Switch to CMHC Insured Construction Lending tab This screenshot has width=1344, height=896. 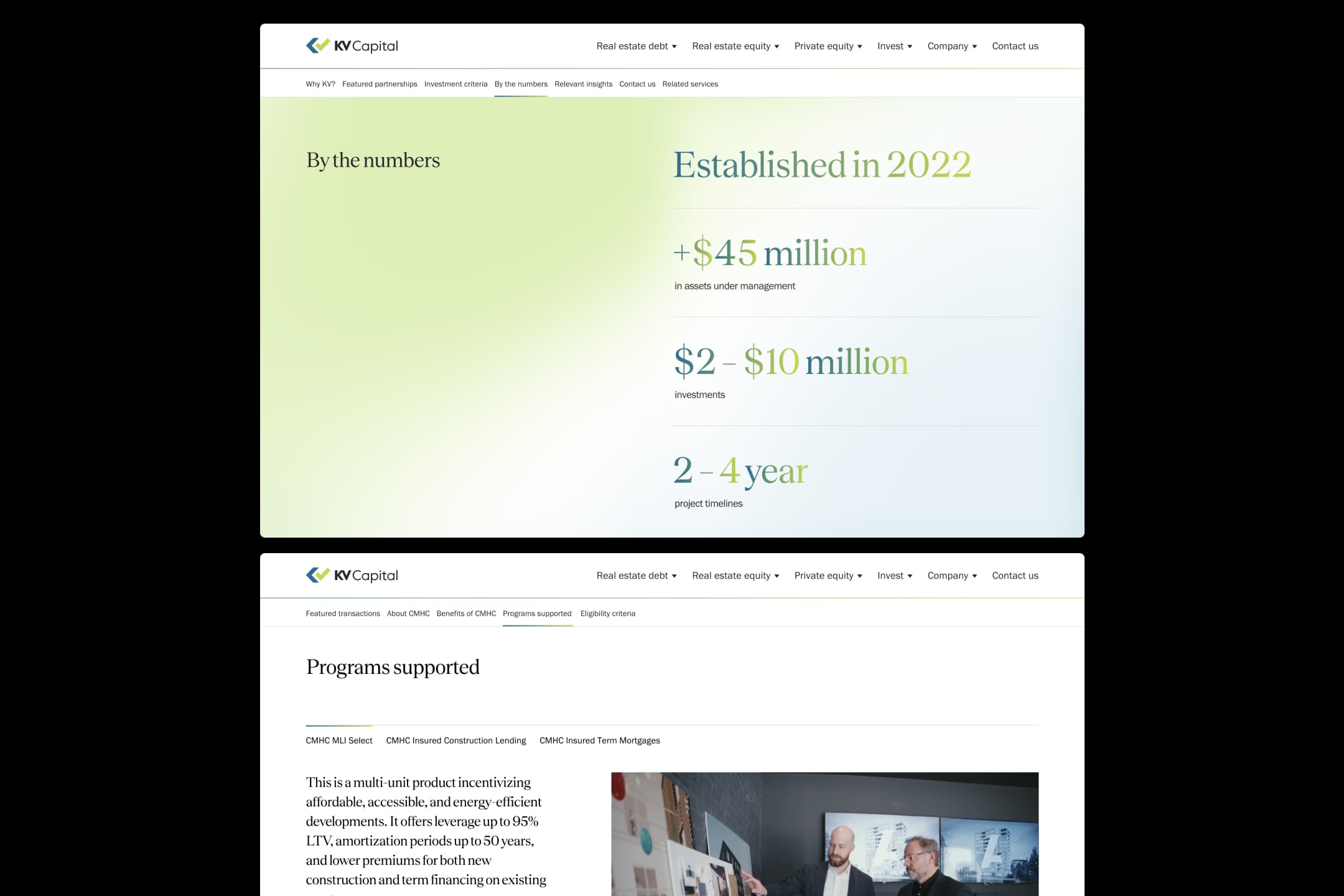(455, 740)
